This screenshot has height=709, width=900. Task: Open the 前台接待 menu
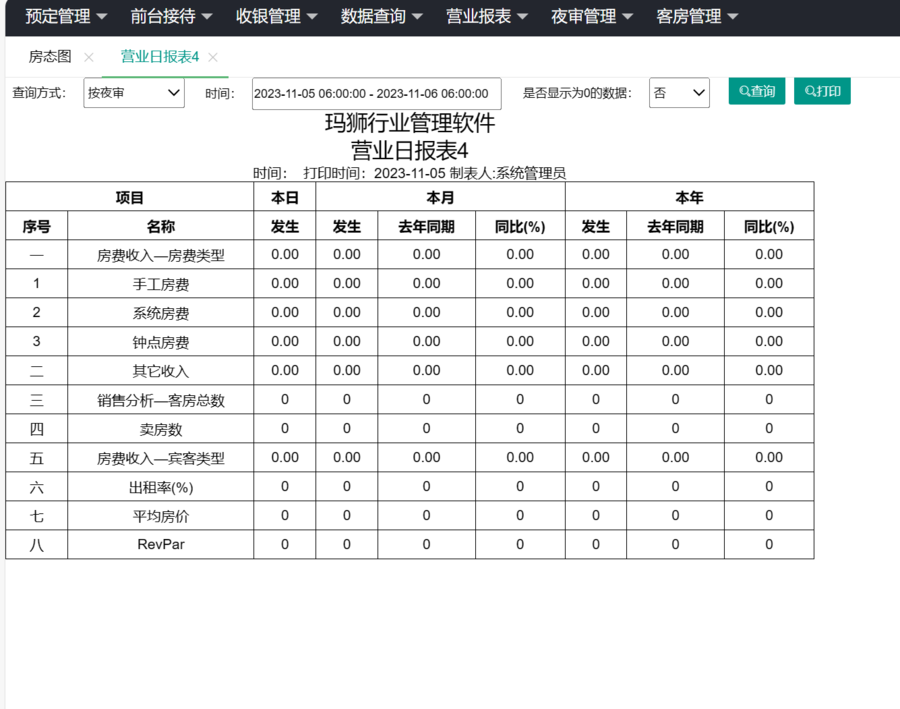pos(171,16)
